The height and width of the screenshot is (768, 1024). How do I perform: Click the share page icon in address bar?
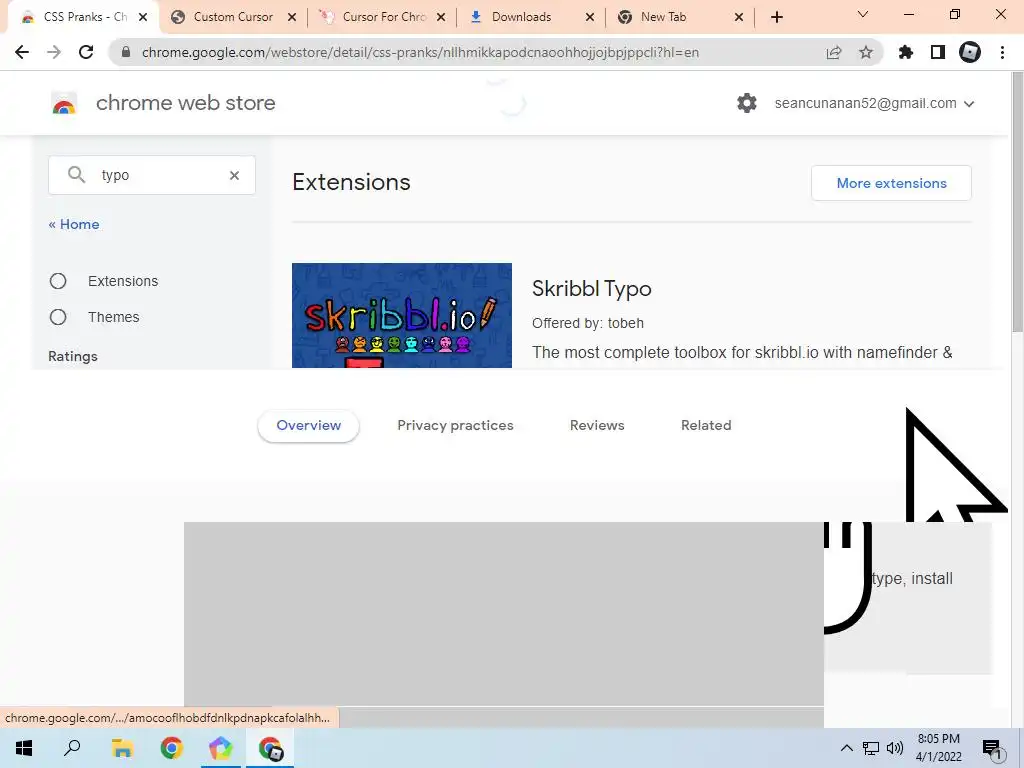[834, 52]
